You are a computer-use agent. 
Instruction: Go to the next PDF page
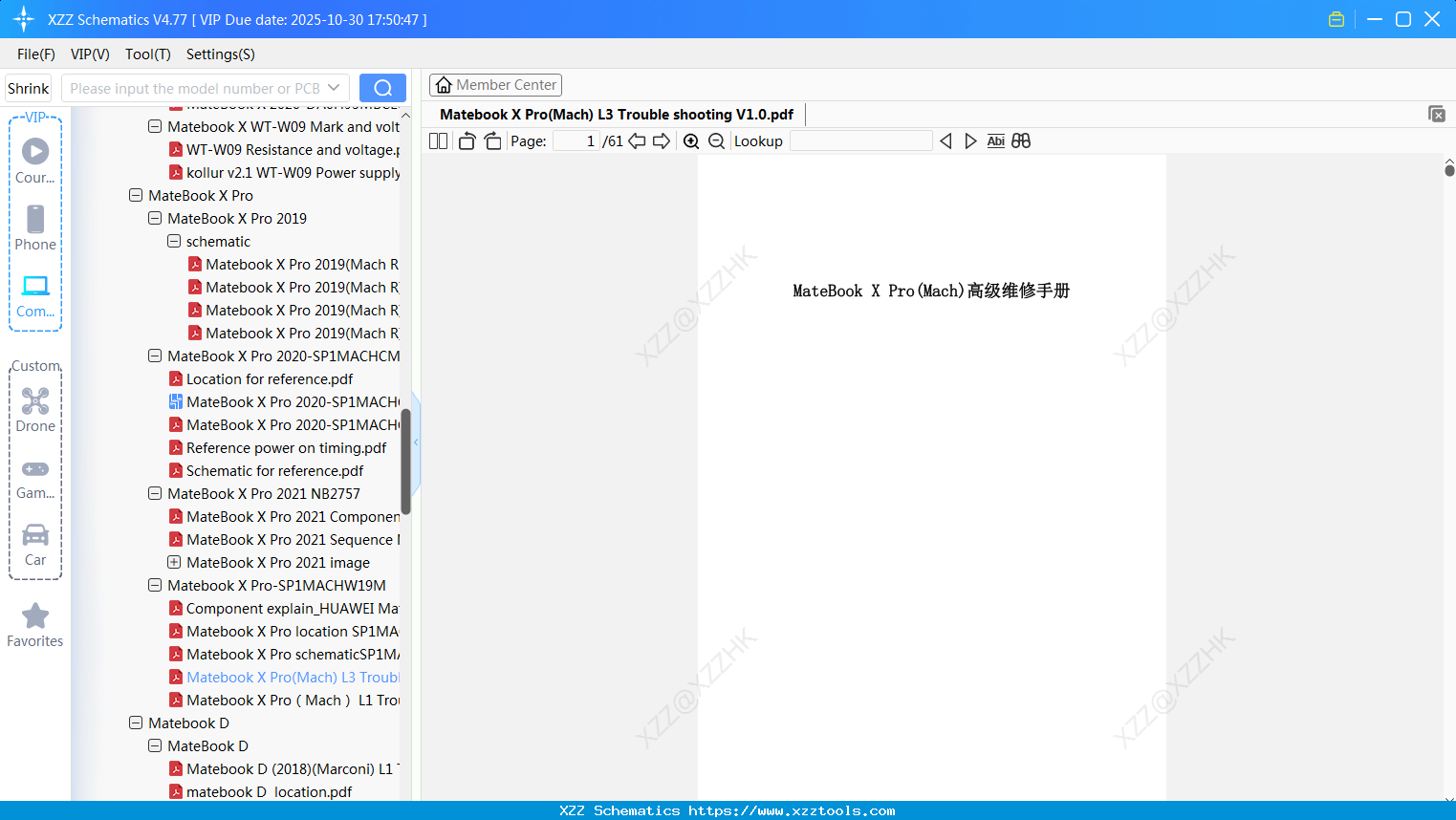(x=662, y=141)
